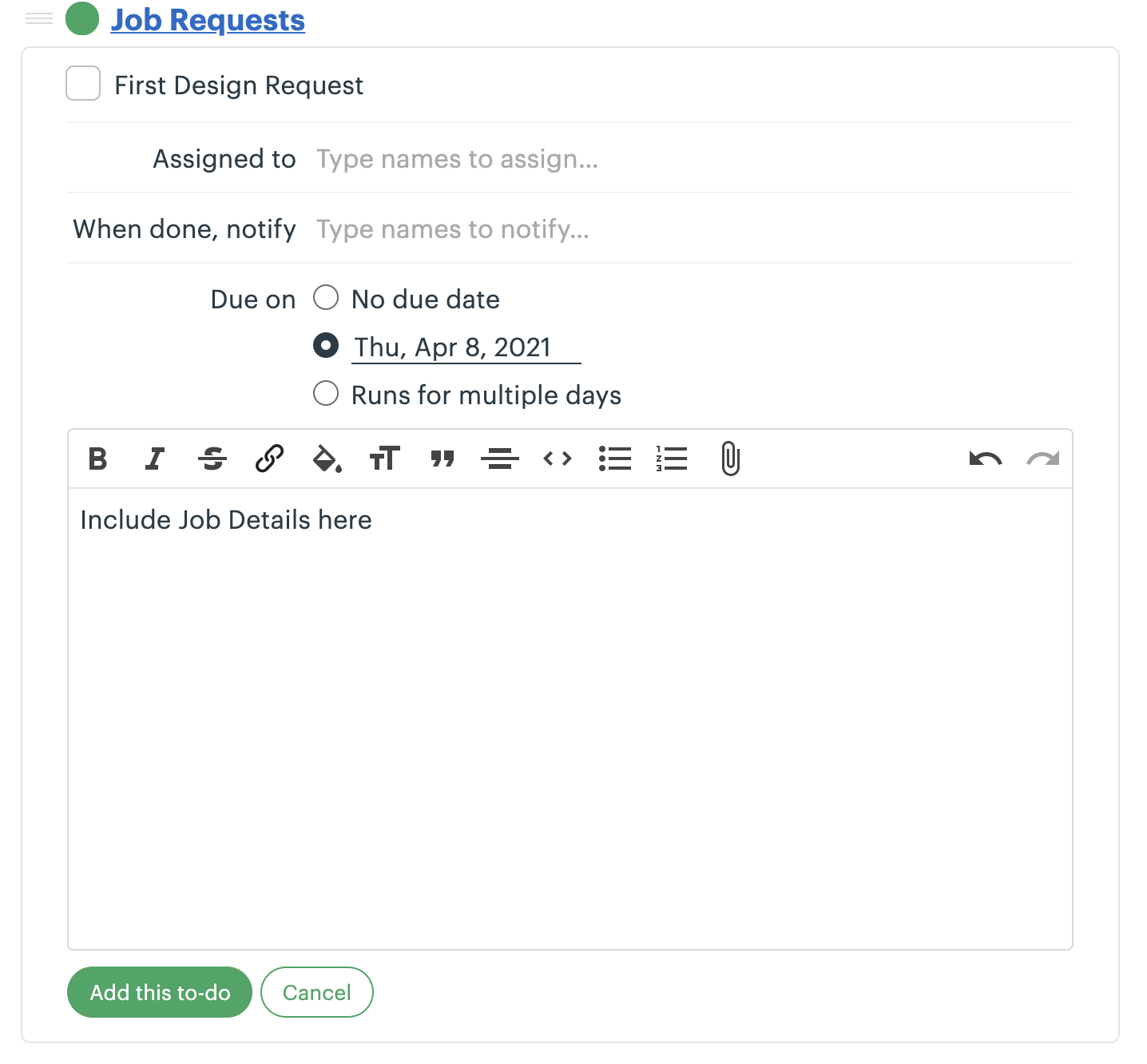
Task: Click the strikethrough formatting icon
Action: coord(212,459)
